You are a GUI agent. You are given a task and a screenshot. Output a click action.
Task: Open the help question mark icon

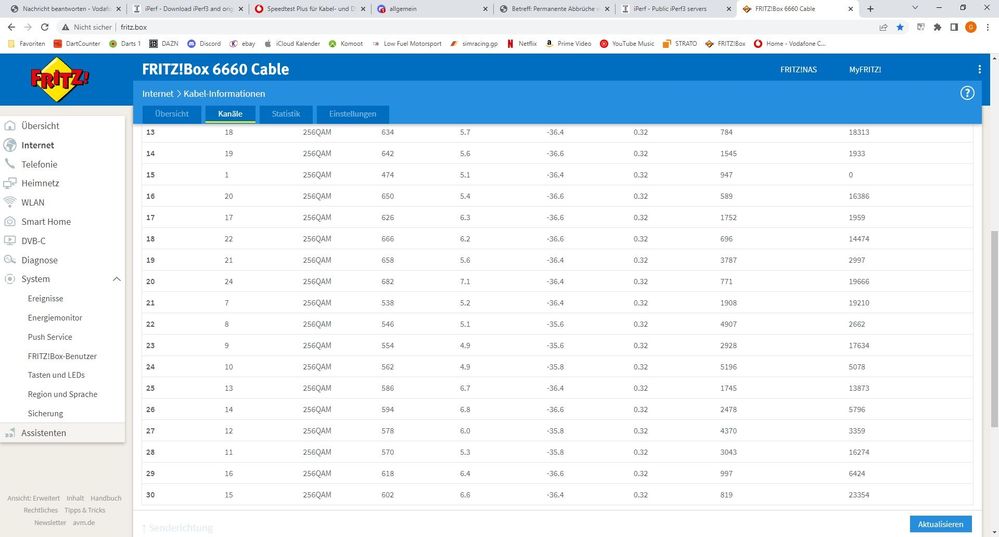(967, 93)
